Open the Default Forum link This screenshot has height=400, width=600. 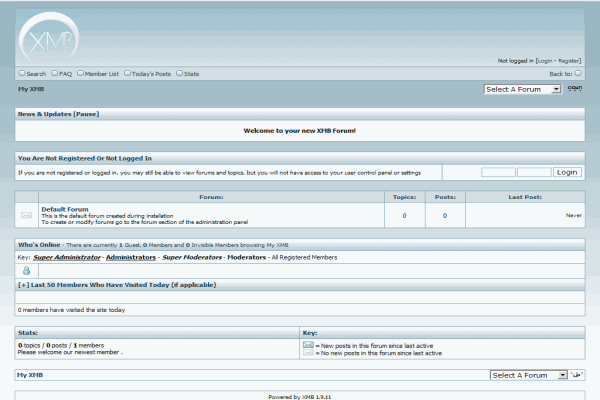click(65, 209)
